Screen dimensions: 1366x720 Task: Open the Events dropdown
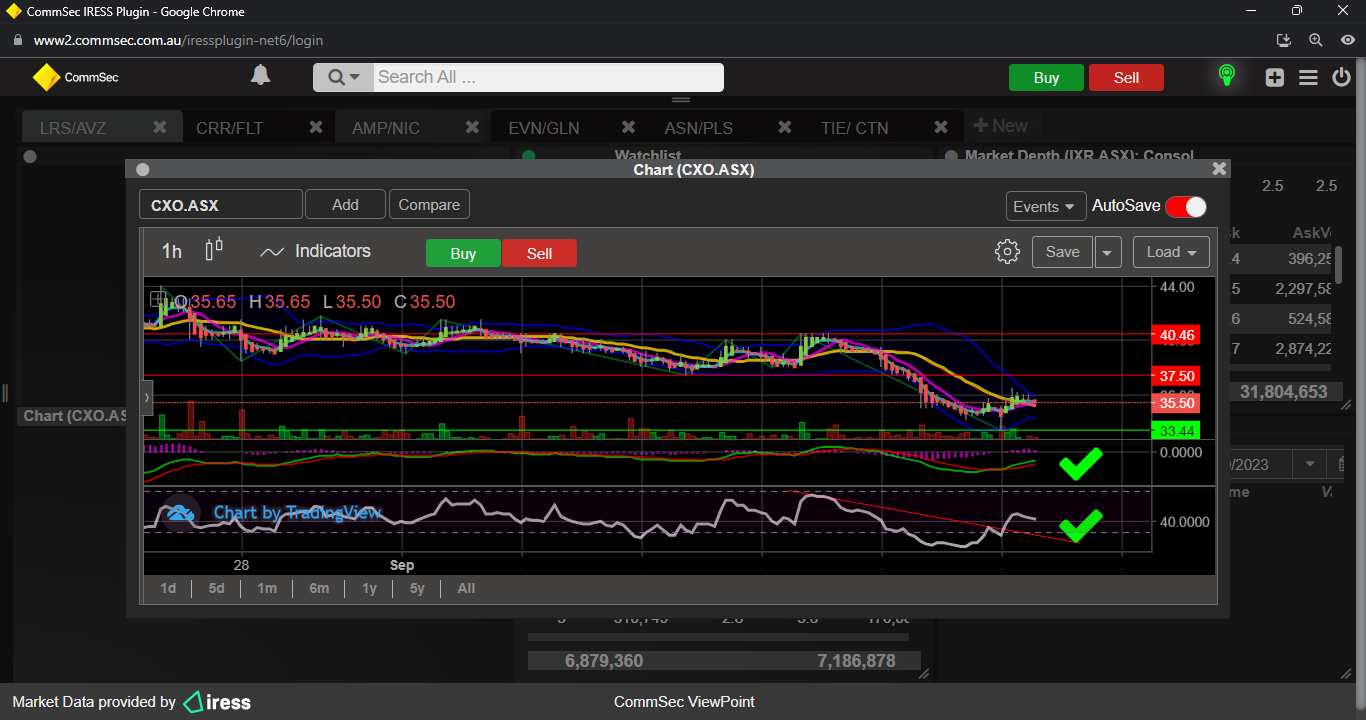(1045, 206)
